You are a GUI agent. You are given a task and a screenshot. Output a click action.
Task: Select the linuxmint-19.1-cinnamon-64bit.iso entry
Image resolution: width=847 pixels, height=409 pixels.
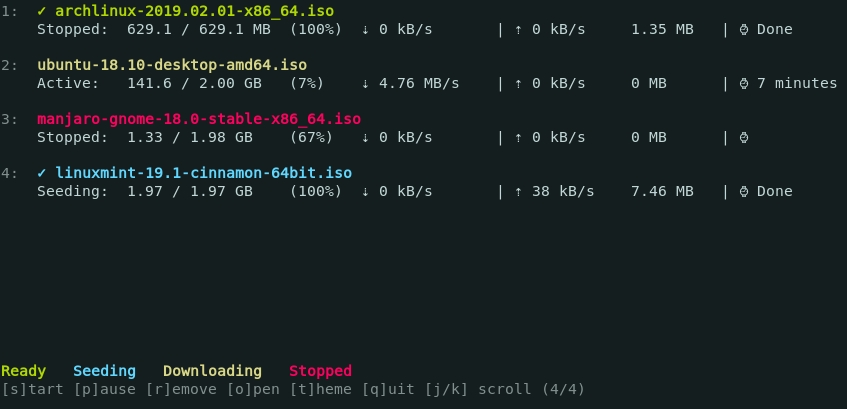(x=204, y=173)
